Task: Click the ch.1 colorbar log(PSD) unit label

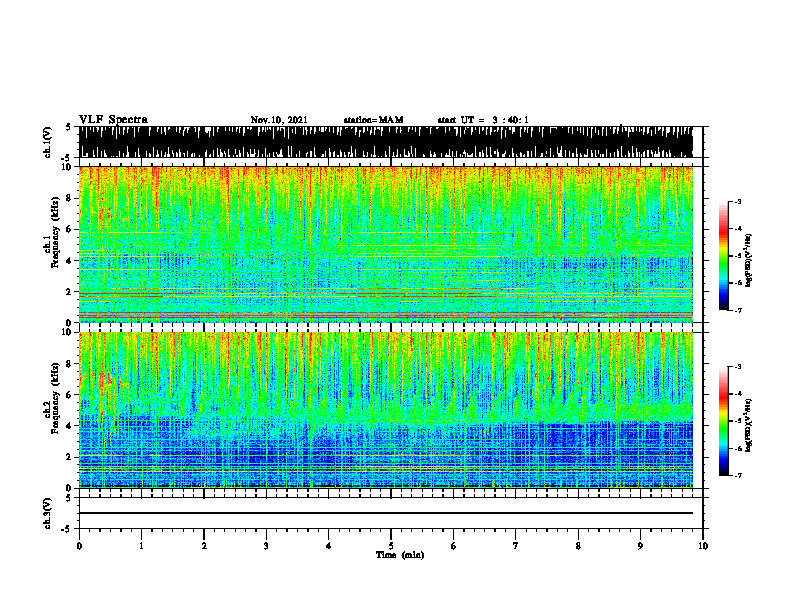Action: (x=749, y=261)
